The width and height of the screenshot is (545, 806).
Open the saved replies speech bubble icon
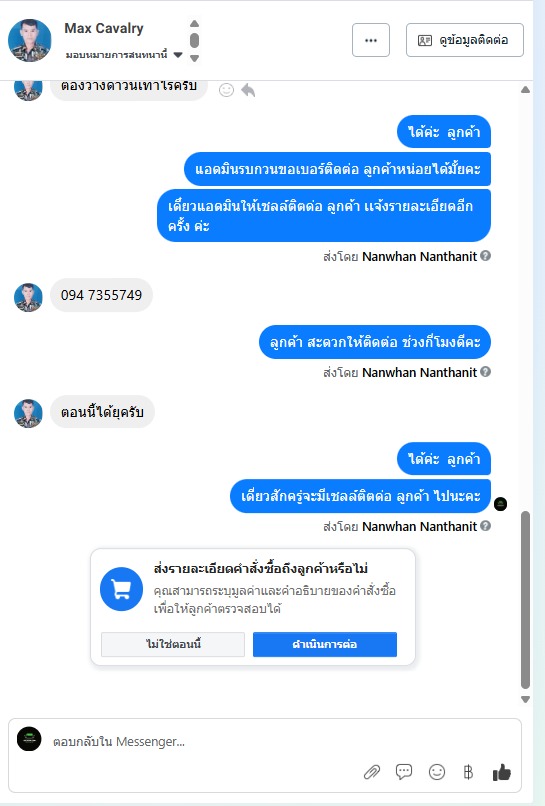pyautogui.click(x=404, y=772)
